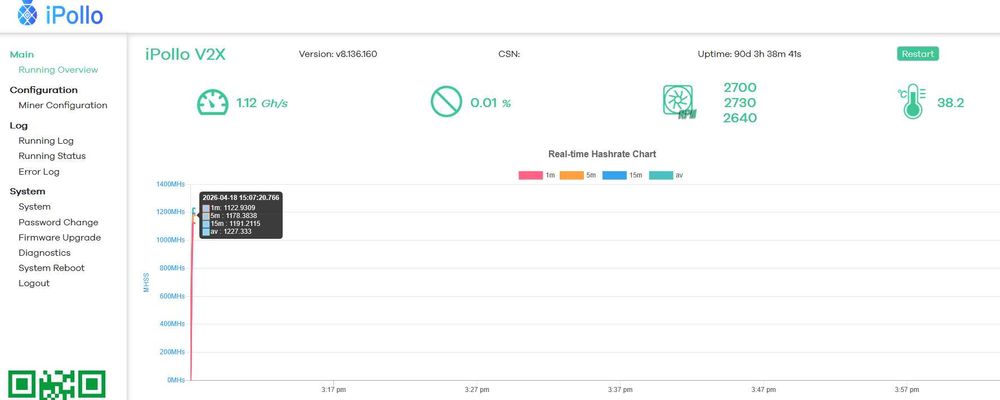This screenshot has width=1000, height=400.
Task: Toggle the 1m series legend swatch
Action: point(530,175)
